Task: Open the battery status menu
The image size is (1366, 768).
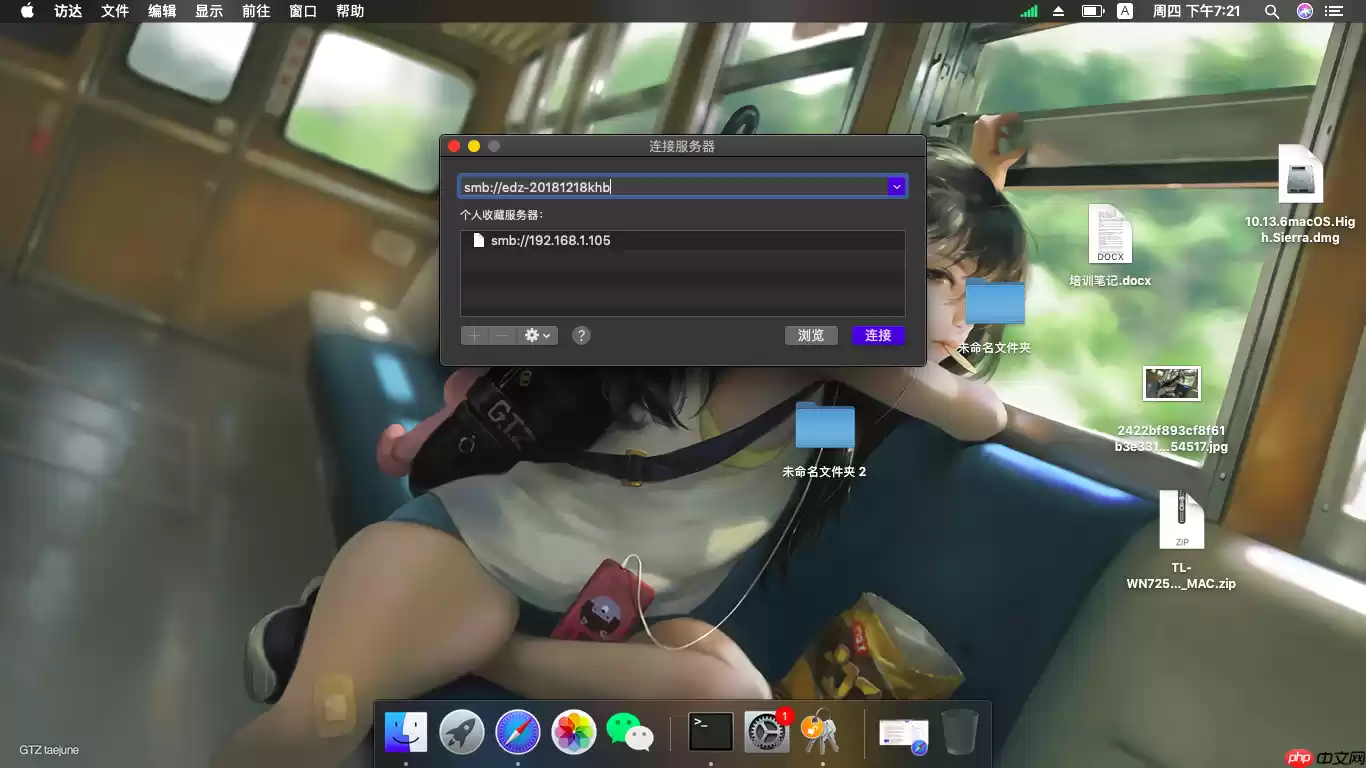Action: click(x=1092, y=11)
